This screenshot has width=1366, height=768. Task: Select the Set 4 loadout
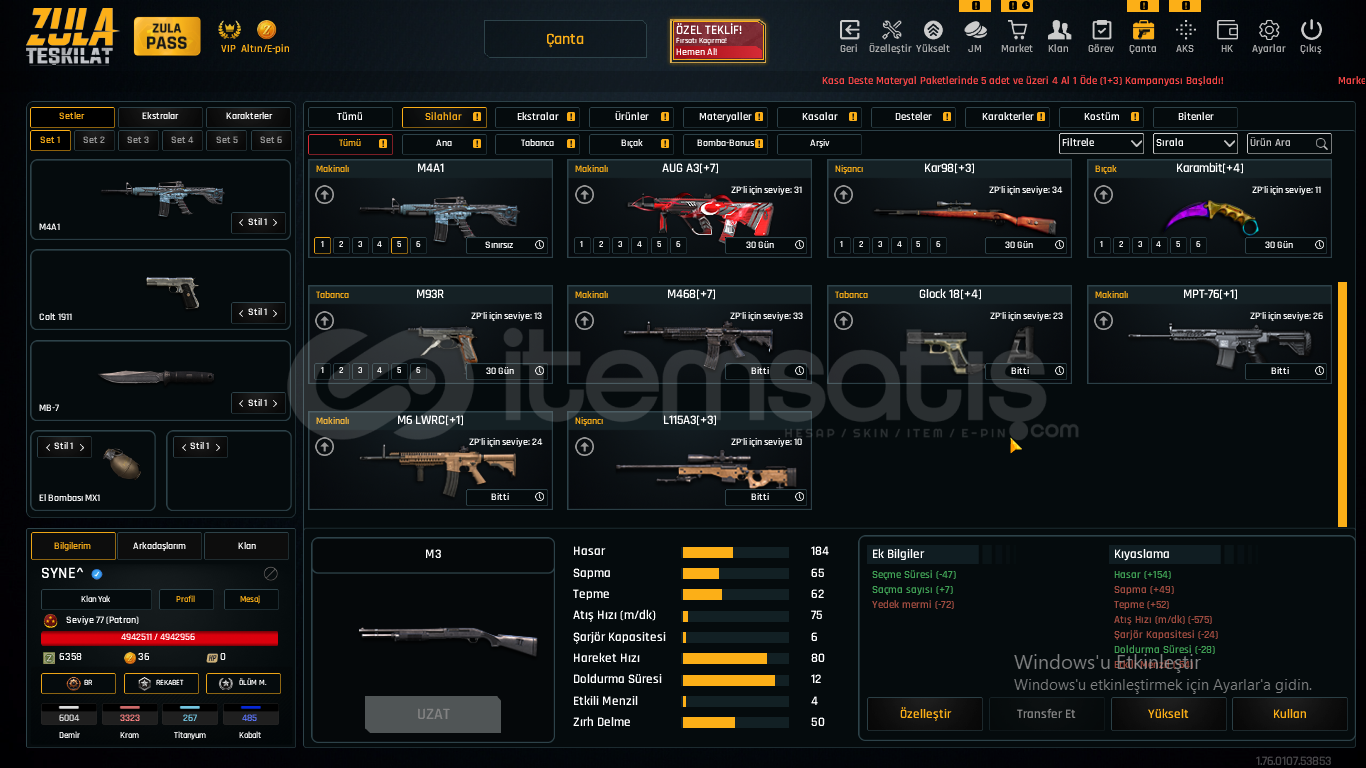(182, 140)
